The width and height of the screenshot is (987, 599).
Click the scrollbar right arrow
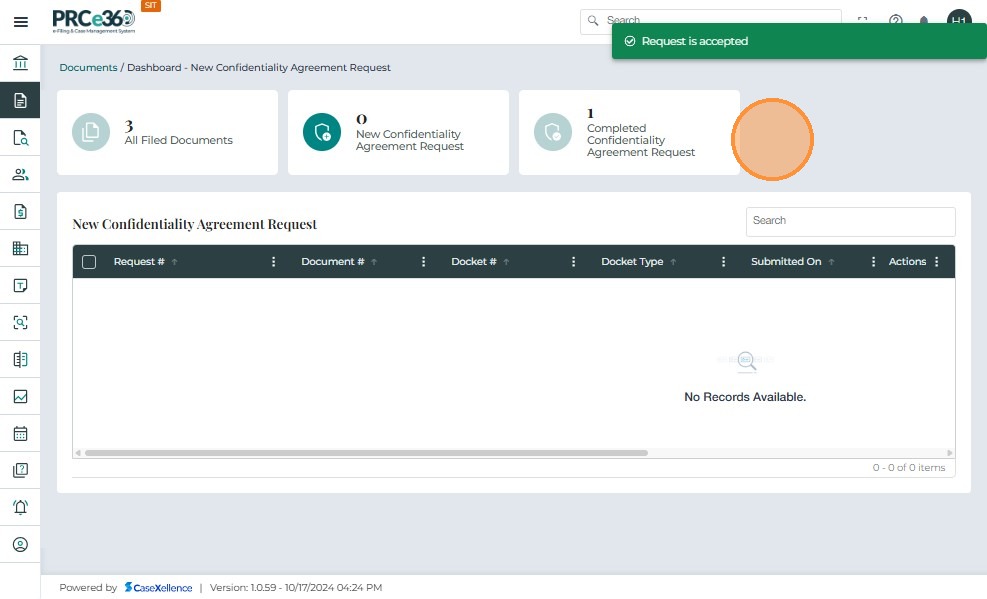[950, 453]
